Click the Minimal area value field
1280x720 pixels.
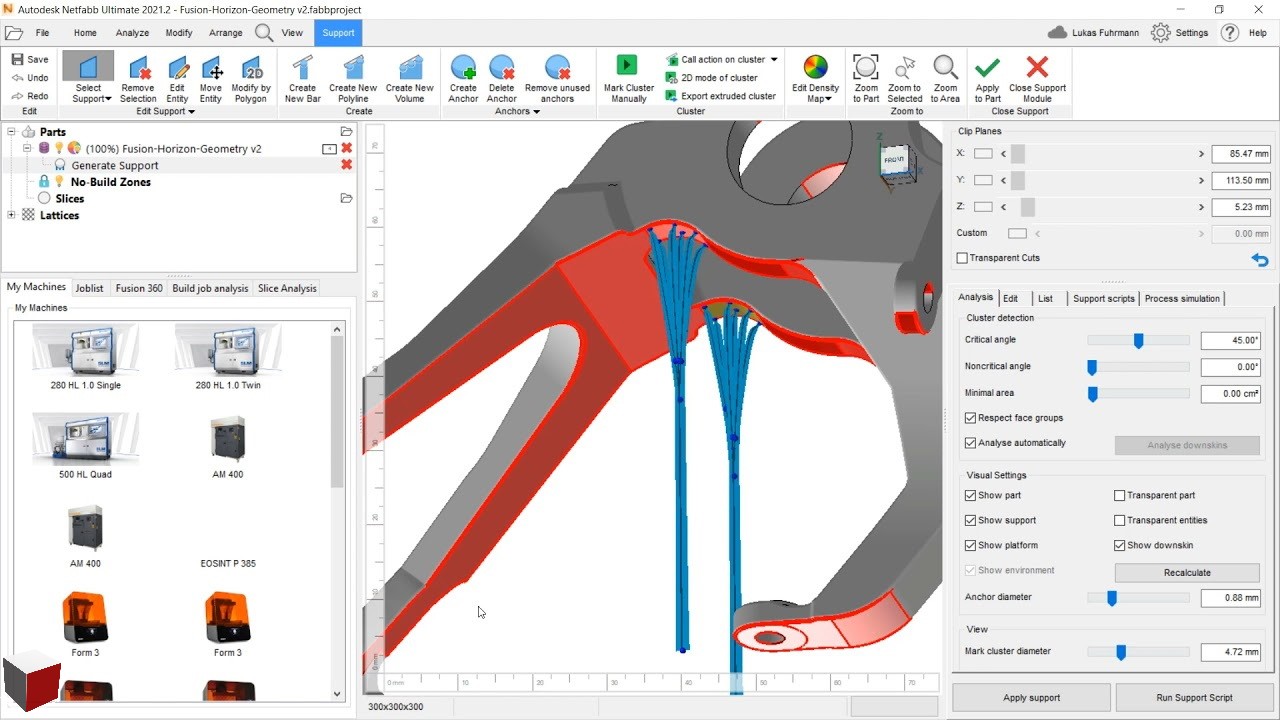1230,394
